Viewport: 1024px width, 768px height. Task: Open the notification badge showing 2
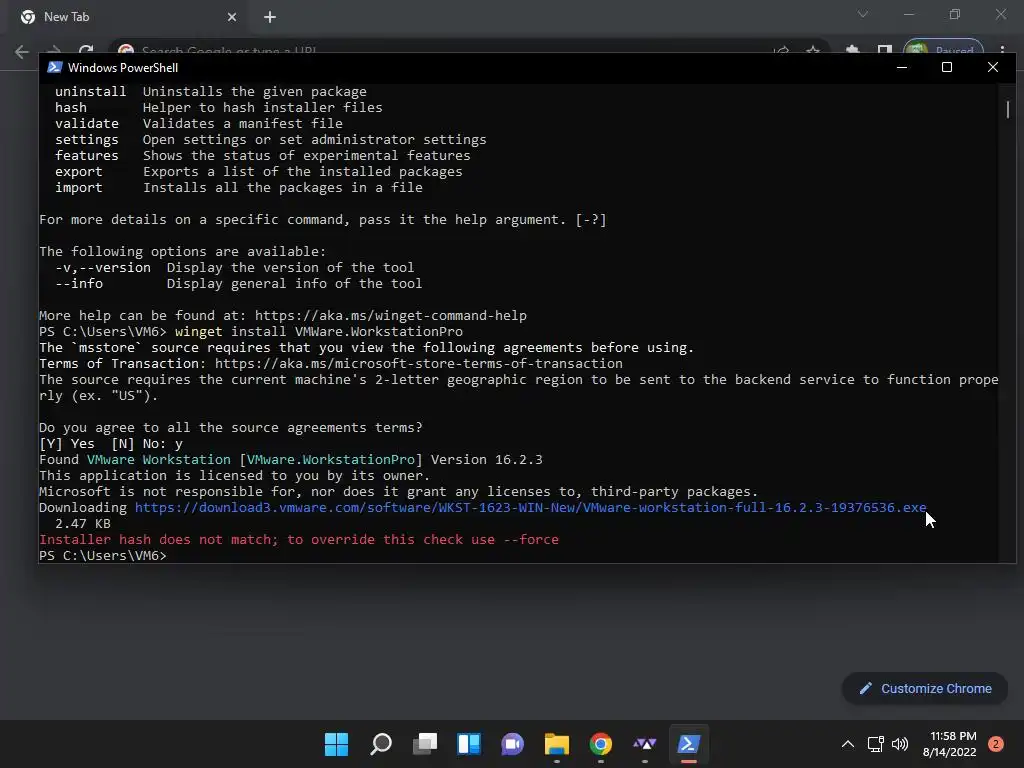[996, 744]
